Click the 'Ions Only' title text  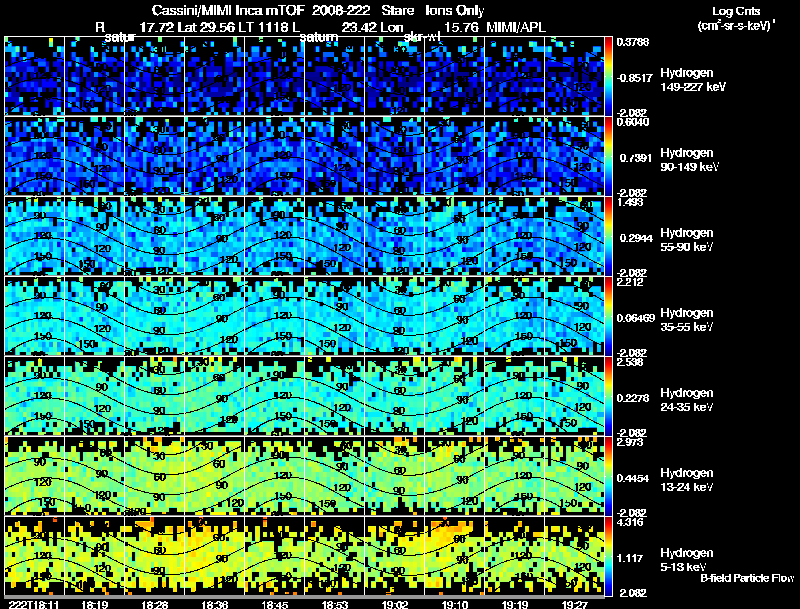[455, 11]
